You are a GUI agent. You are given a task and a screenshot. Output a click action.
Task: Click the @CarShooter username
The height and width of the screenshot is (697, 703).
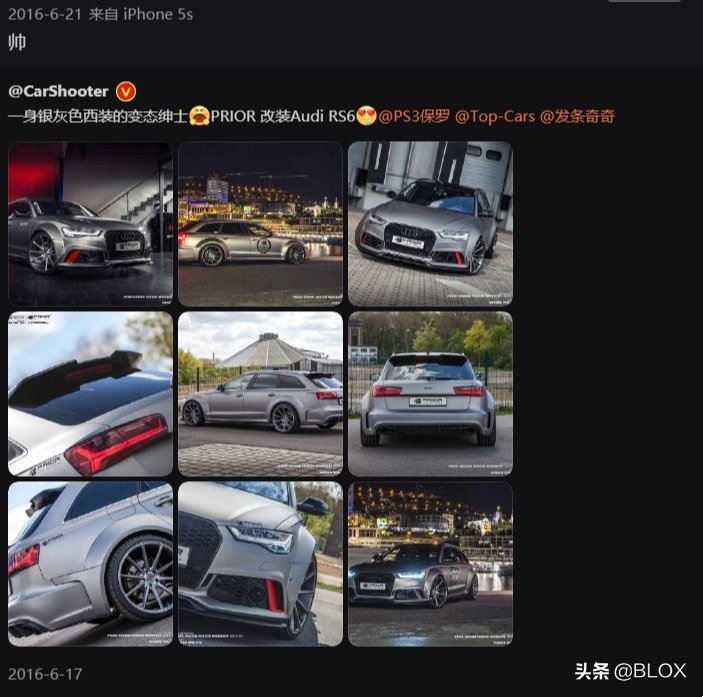(58, 91)
